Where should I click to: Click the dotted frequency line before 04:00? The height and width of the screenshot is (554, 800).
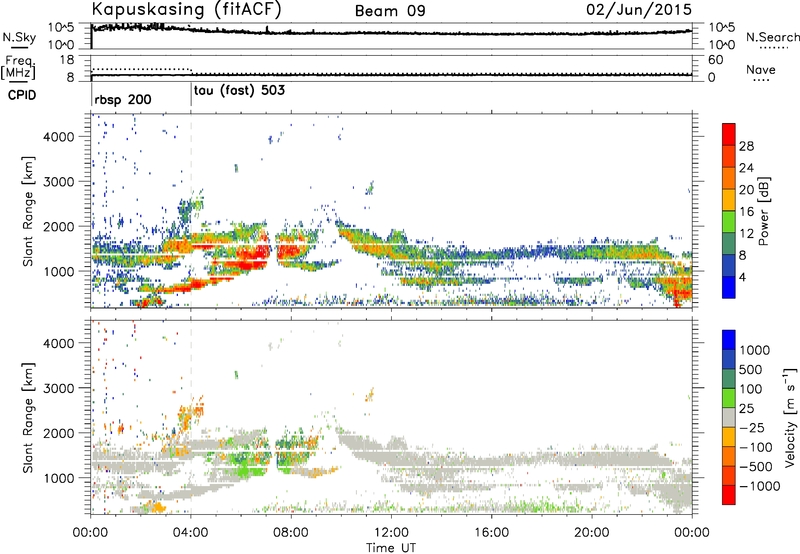(x=141, y=69)
